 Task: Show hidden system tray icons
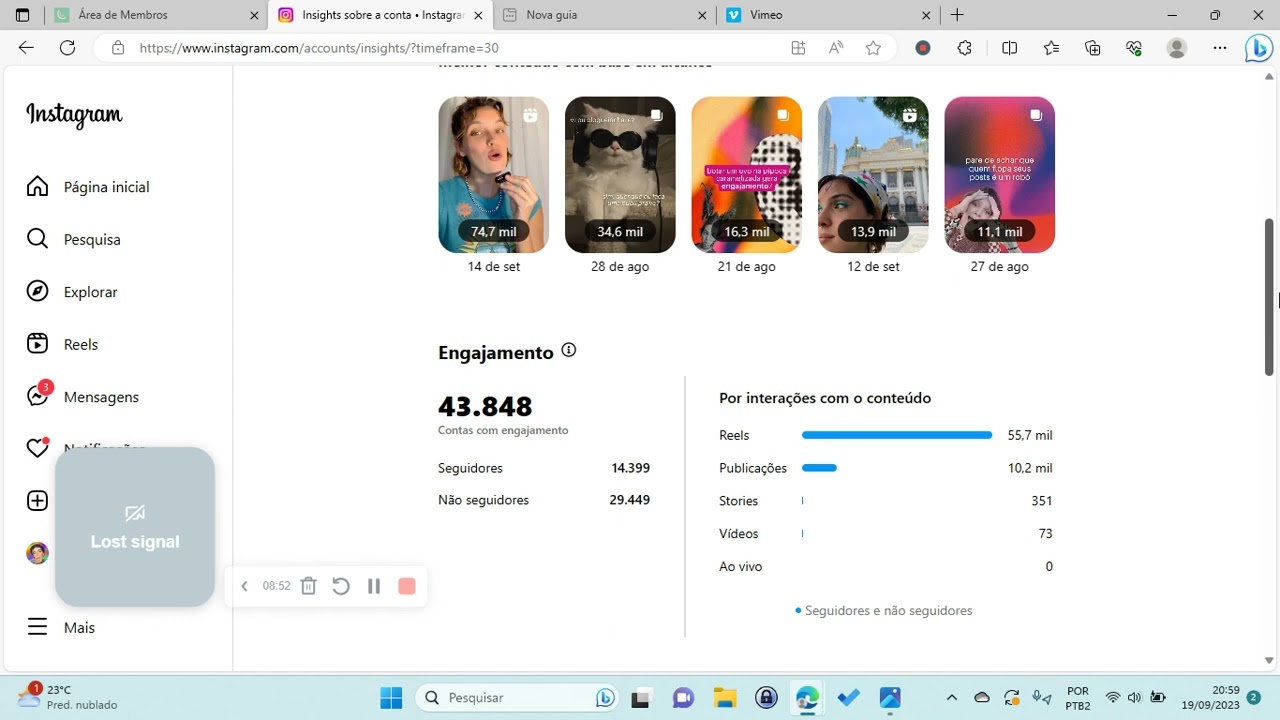pos(951,697)
